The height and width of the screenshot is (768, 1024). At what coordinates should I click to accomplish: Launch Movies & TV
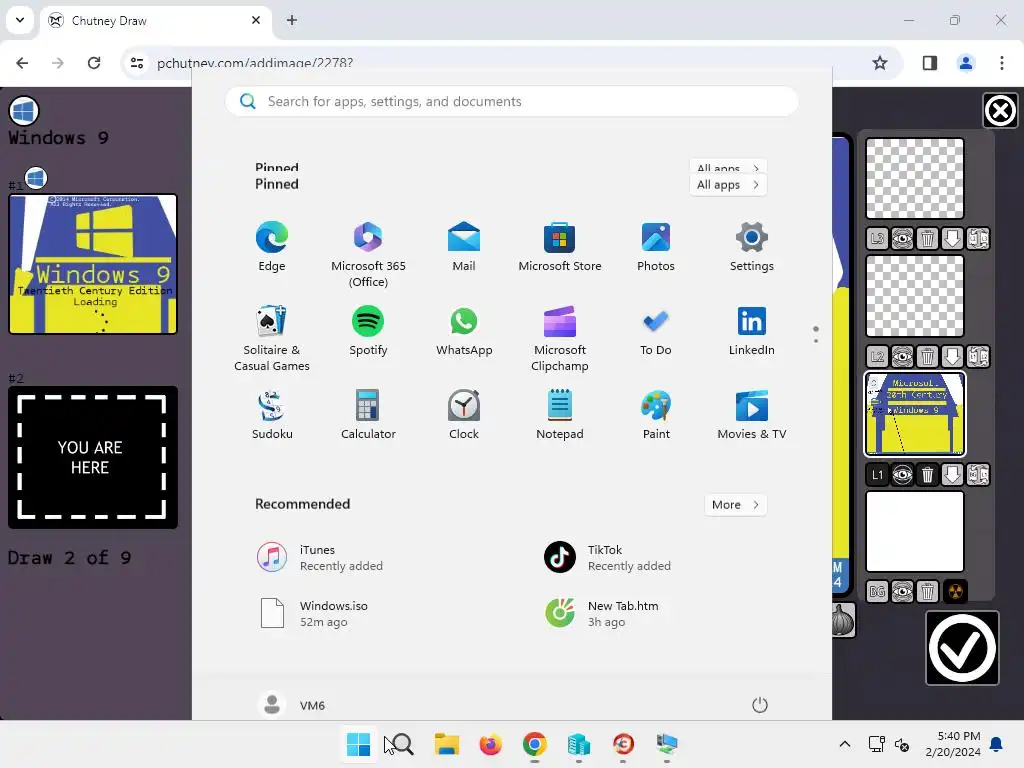752,415
